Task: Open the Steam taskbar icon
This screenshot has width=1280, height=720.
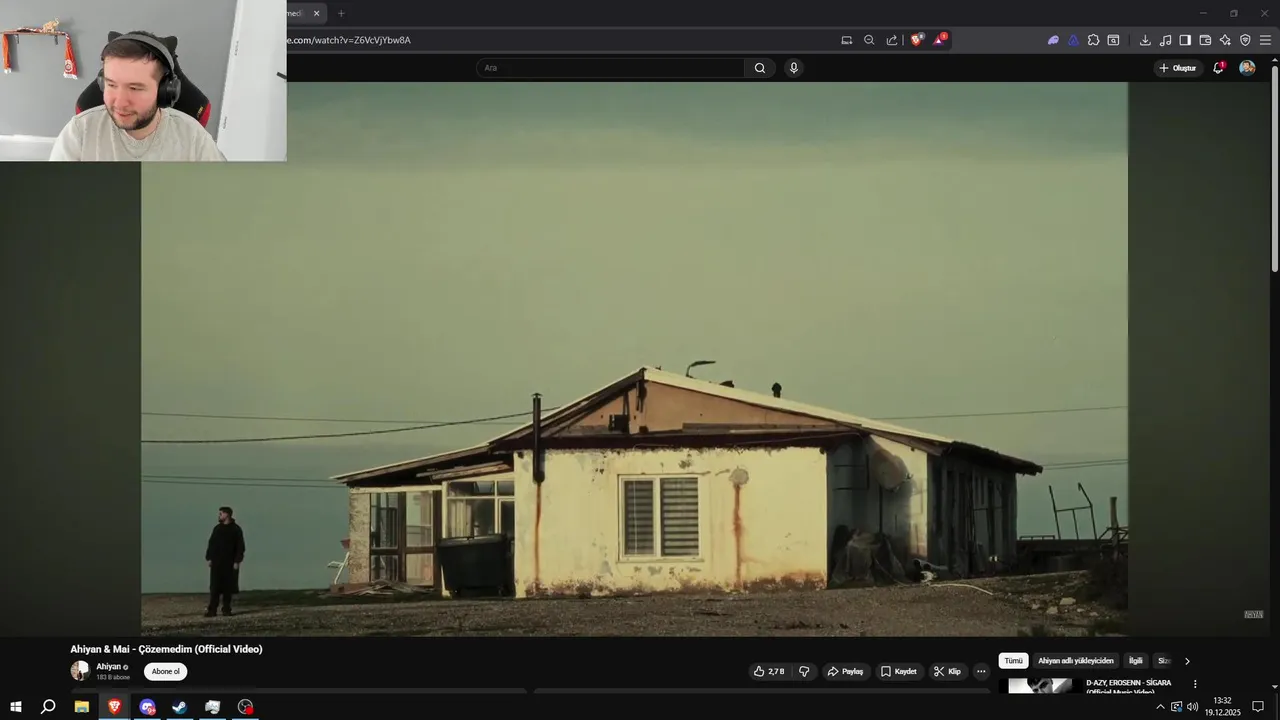Action: tap(180, 707)
